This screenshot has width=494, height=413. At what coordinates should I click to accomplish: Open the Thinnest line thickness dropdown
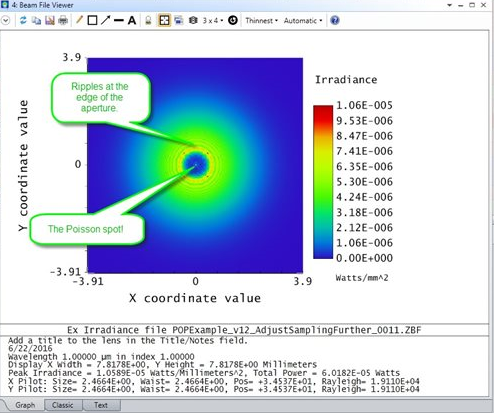coord(261,21)
